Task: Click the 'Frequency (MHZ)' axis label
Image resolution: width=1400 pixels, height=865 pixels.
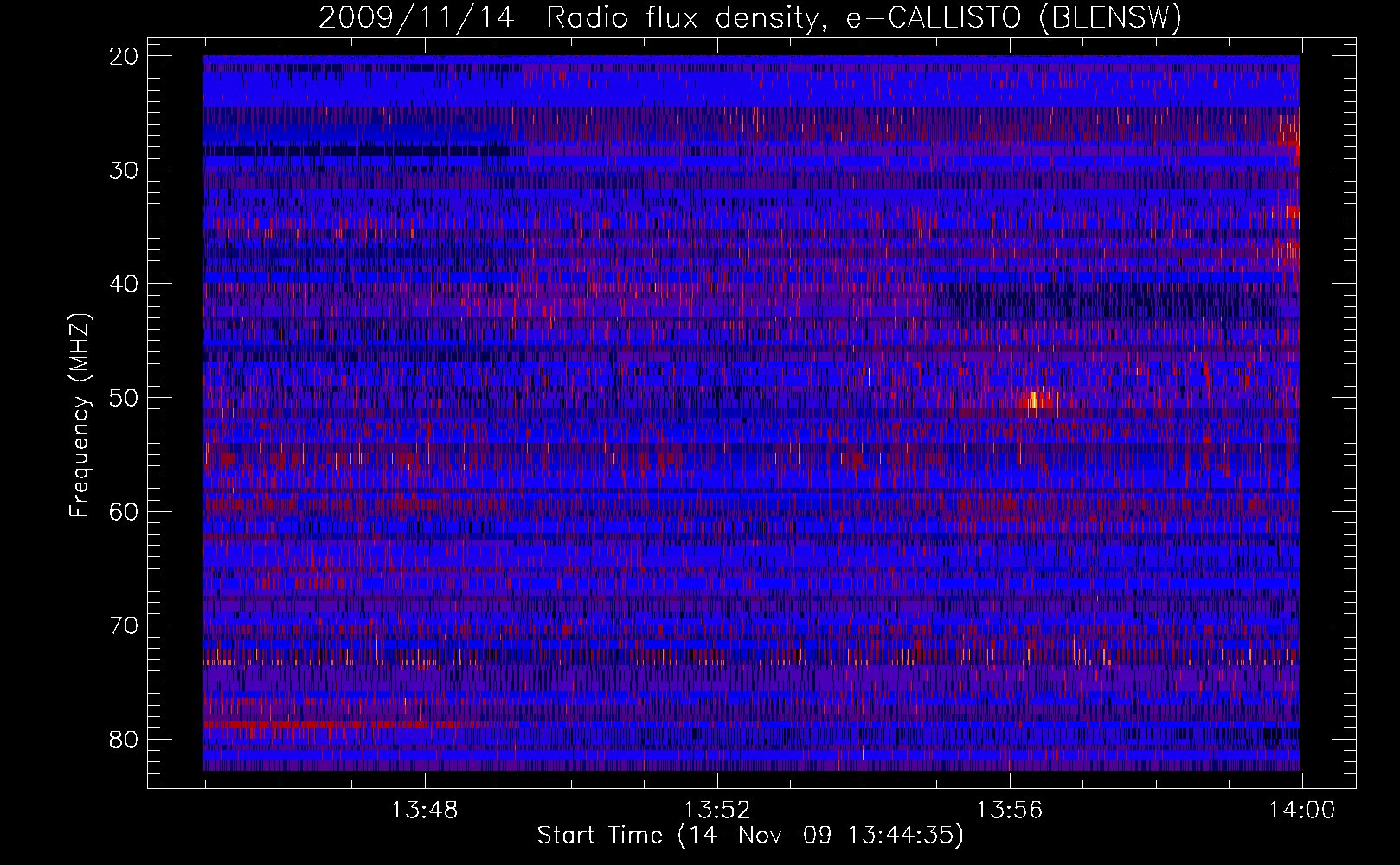Action: point(80,415)
